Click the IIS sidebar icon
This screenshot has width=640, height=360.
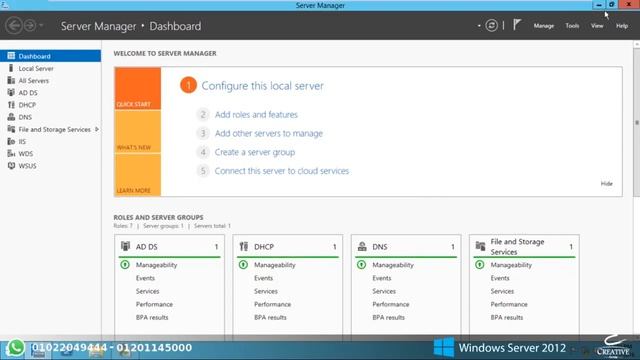pos(11,142)
